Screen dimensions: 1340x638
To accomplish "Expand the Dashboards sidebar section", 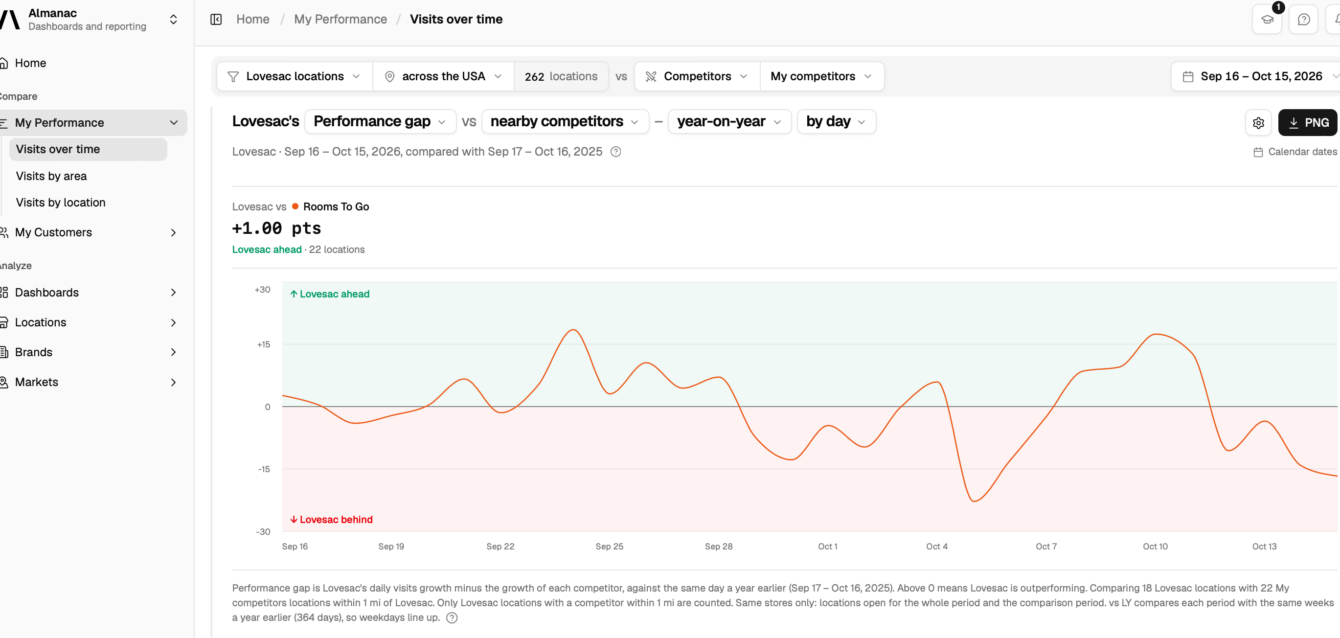I will (93, 292).
